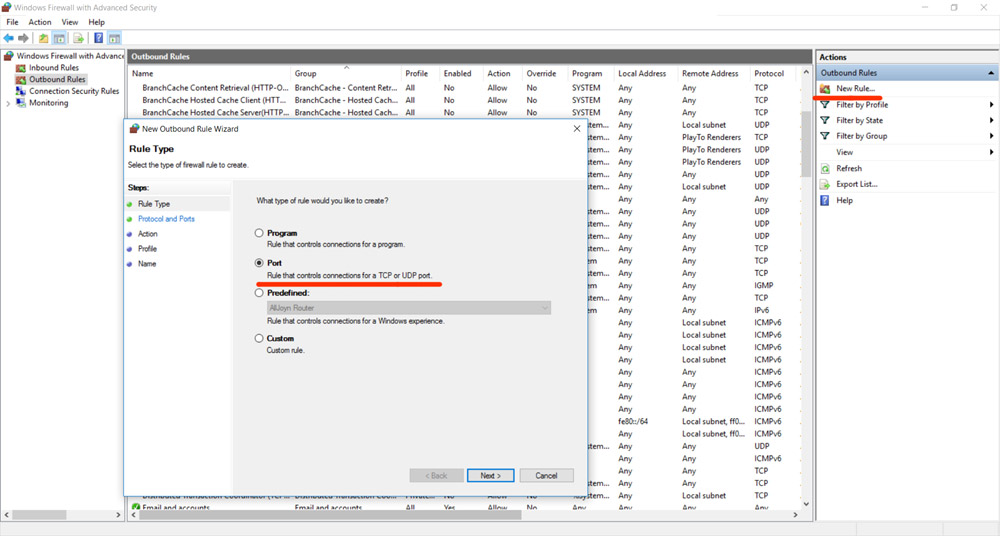The width and height of the screenshot is (1000, 536).
Task: Close the New Outbound Rule Wizard dialog
Action: (577, 129)
